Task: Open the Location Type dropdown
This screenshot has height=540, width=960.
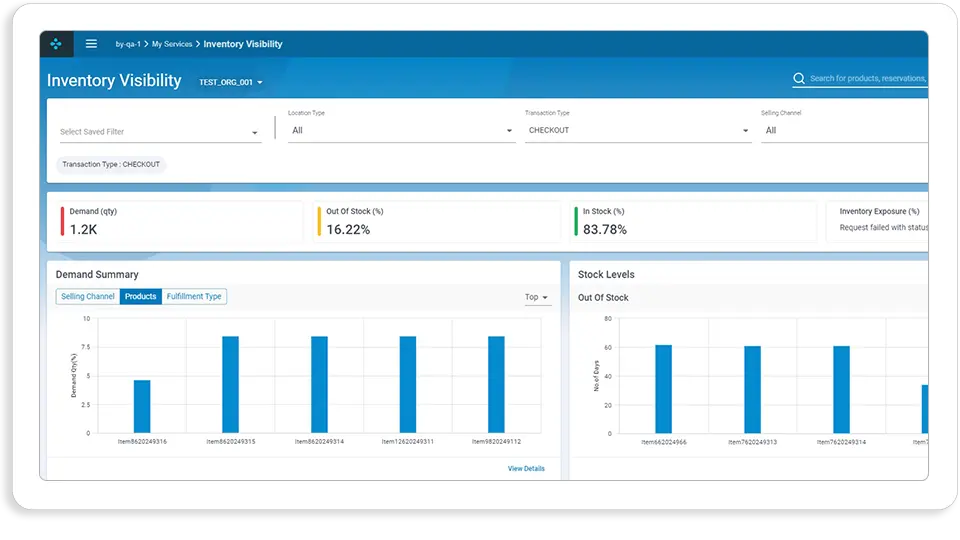Action: [x=400, y=130]
